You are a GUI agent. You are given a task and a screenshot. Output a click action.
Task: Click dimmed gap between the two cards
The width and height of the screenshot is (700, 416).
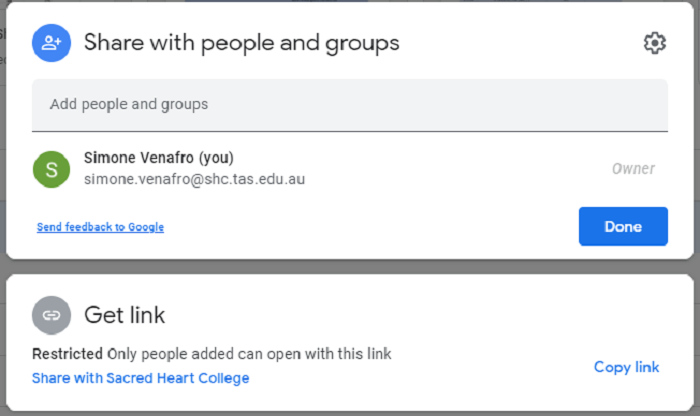[x=350, y=267]
